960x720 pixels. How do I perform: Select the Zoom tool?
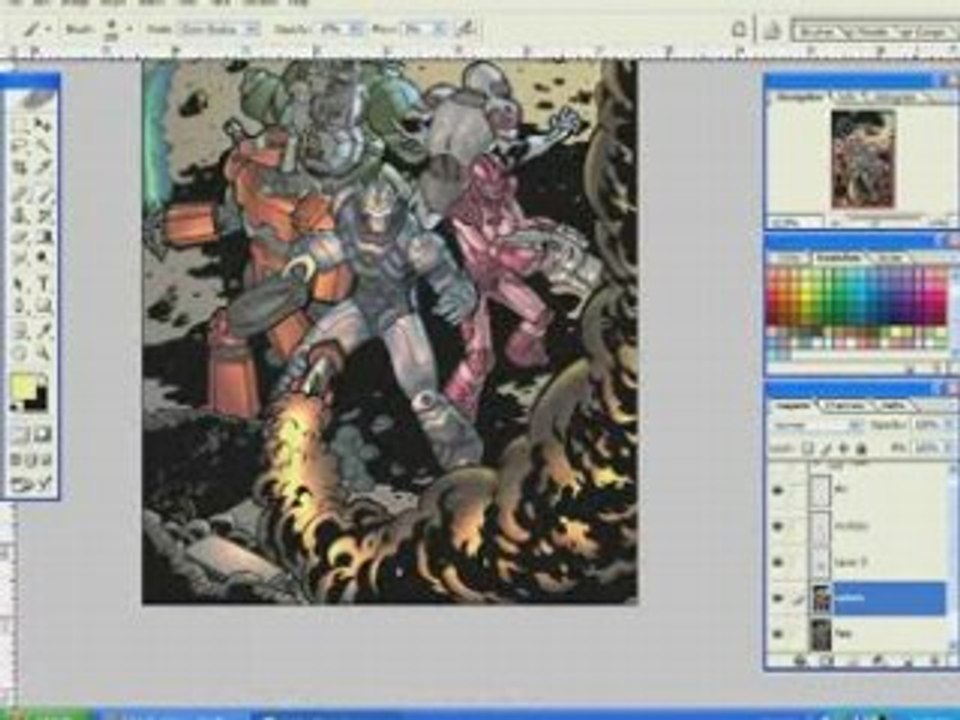(x=43, y=353)
